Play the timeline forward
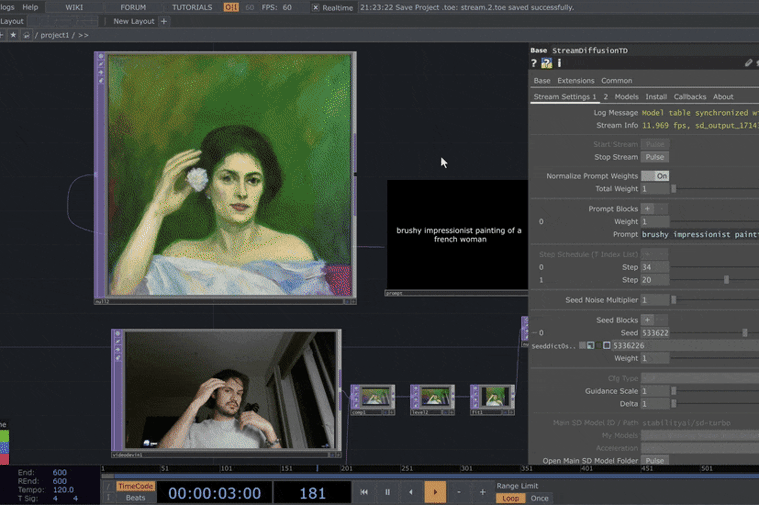The height and width of the screenshot is (505, 759). (x=435, y=492)
